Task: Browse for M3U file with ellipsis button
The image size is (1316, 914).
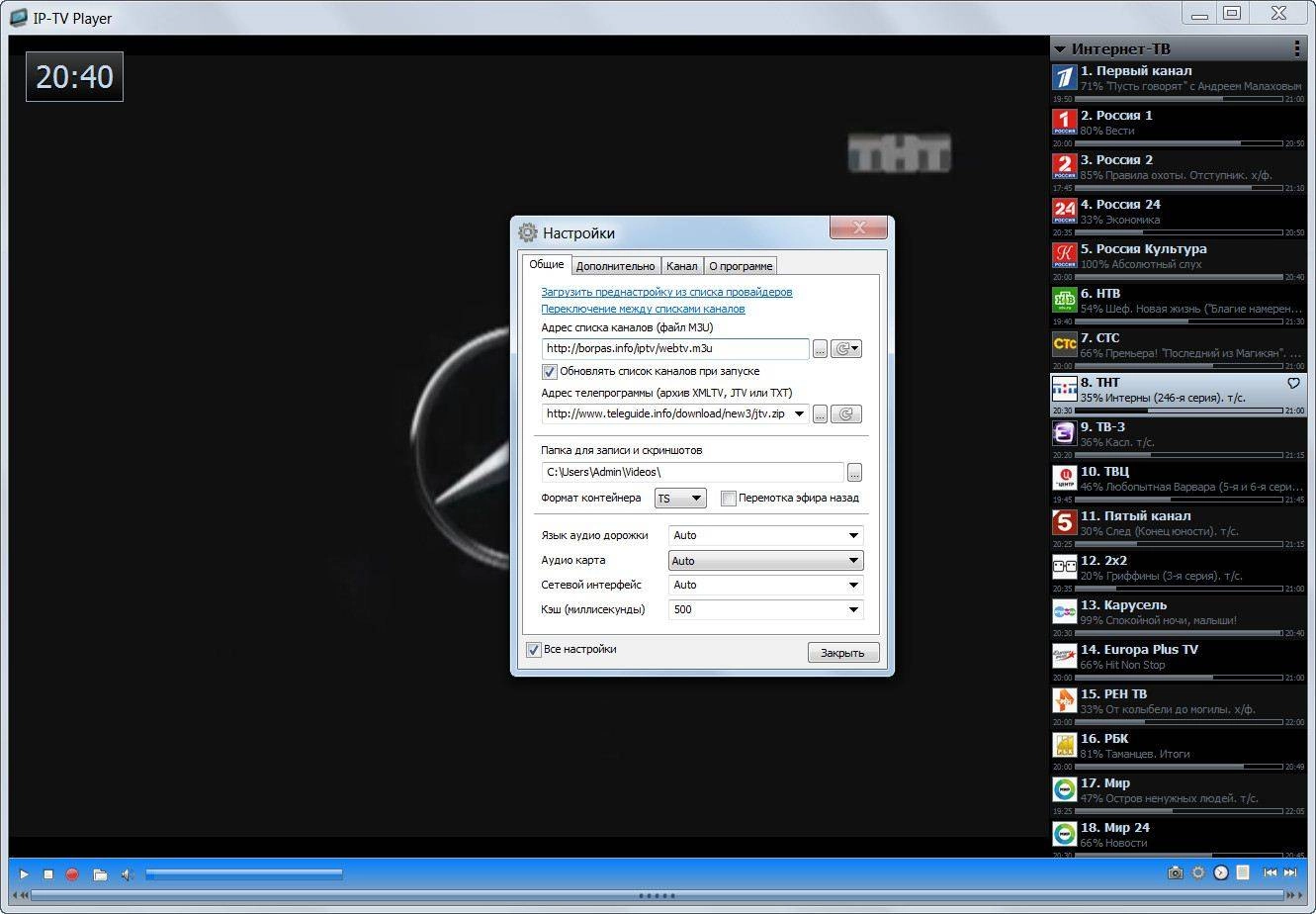Action: coord(820,348)
